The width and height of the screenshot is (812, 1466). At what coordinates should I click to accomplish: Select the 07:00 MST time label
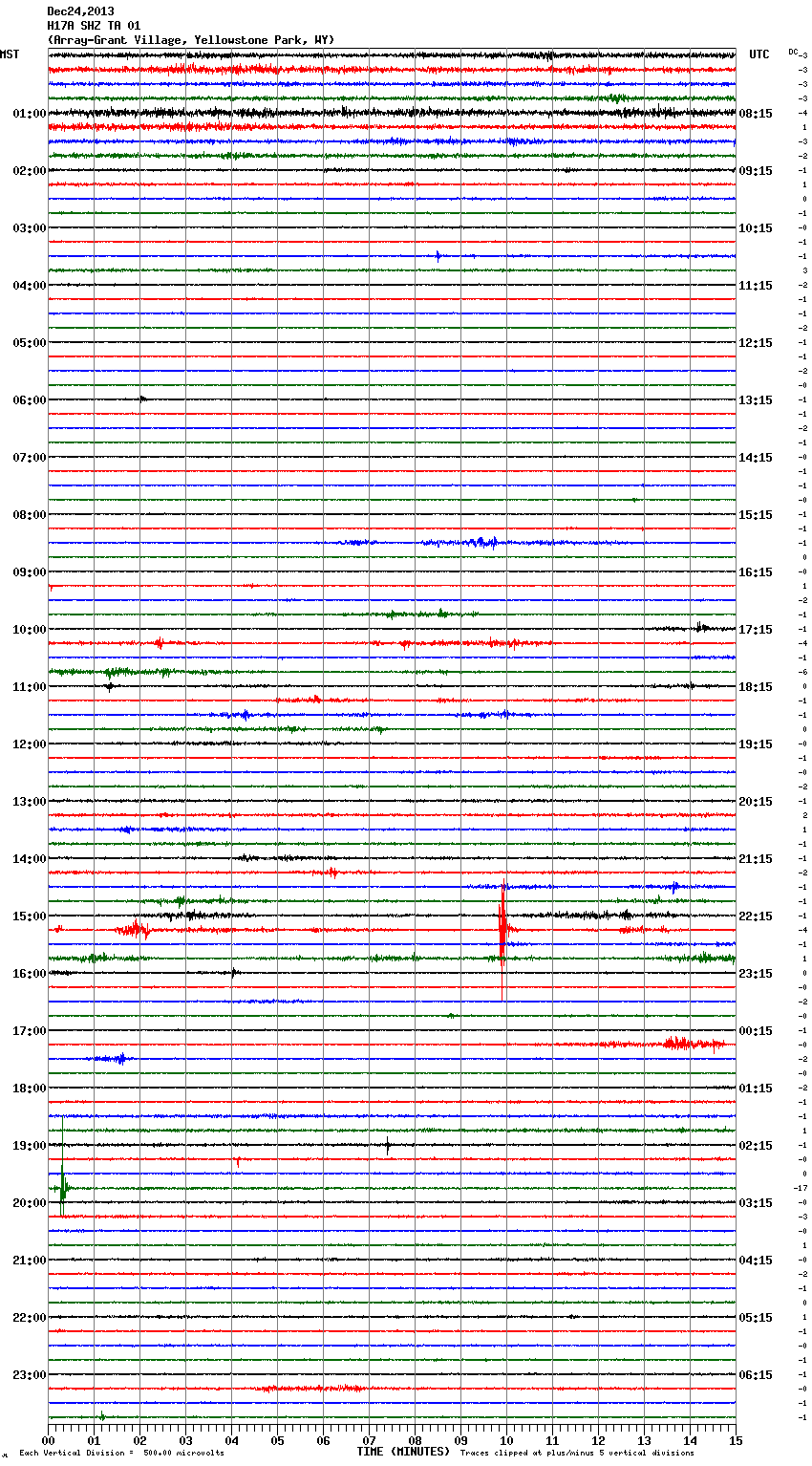tap(30, 458)
